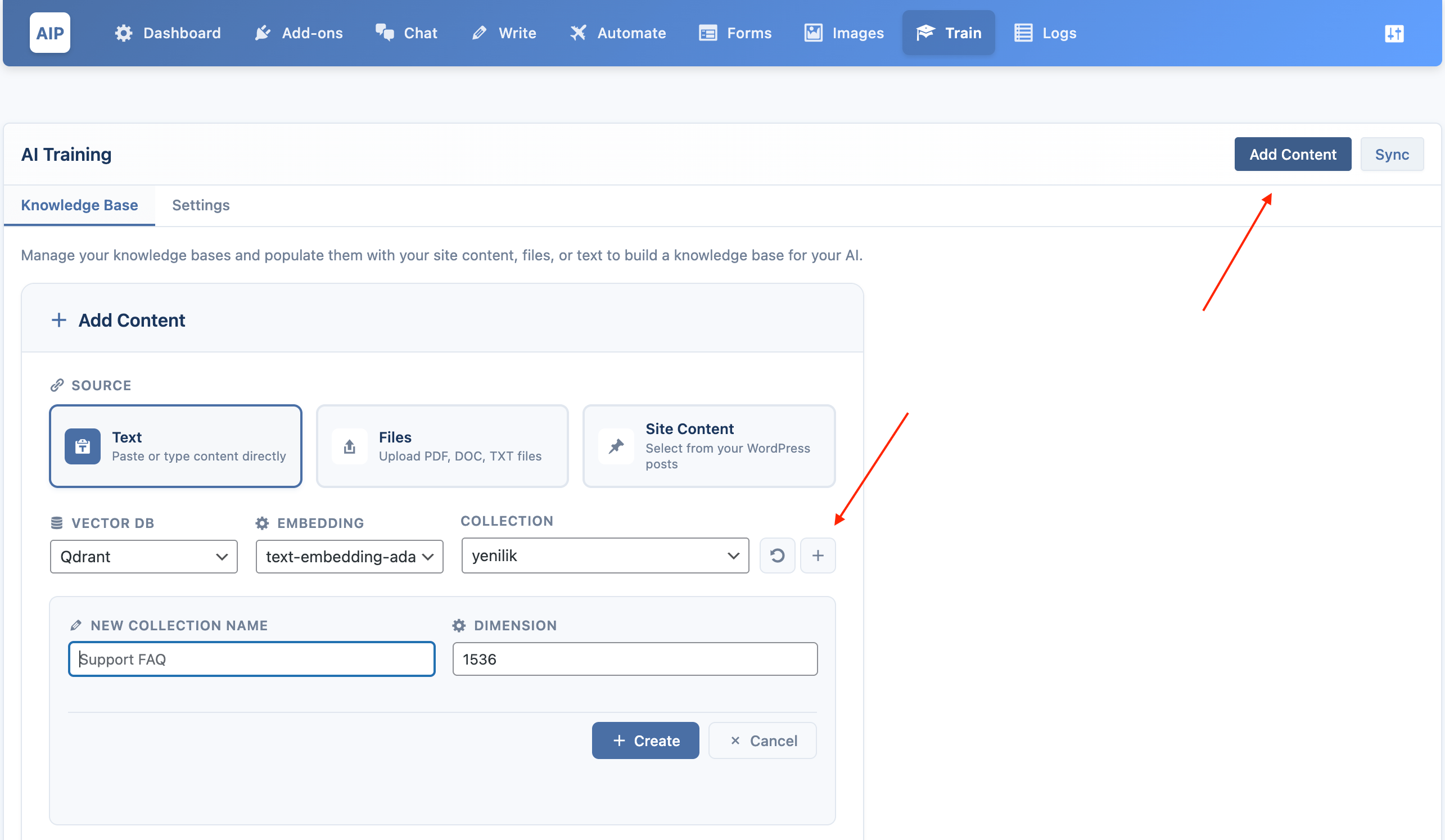
Task: Open the Vector DB dropdown showing Qdrant
Action: coord(143,556)
